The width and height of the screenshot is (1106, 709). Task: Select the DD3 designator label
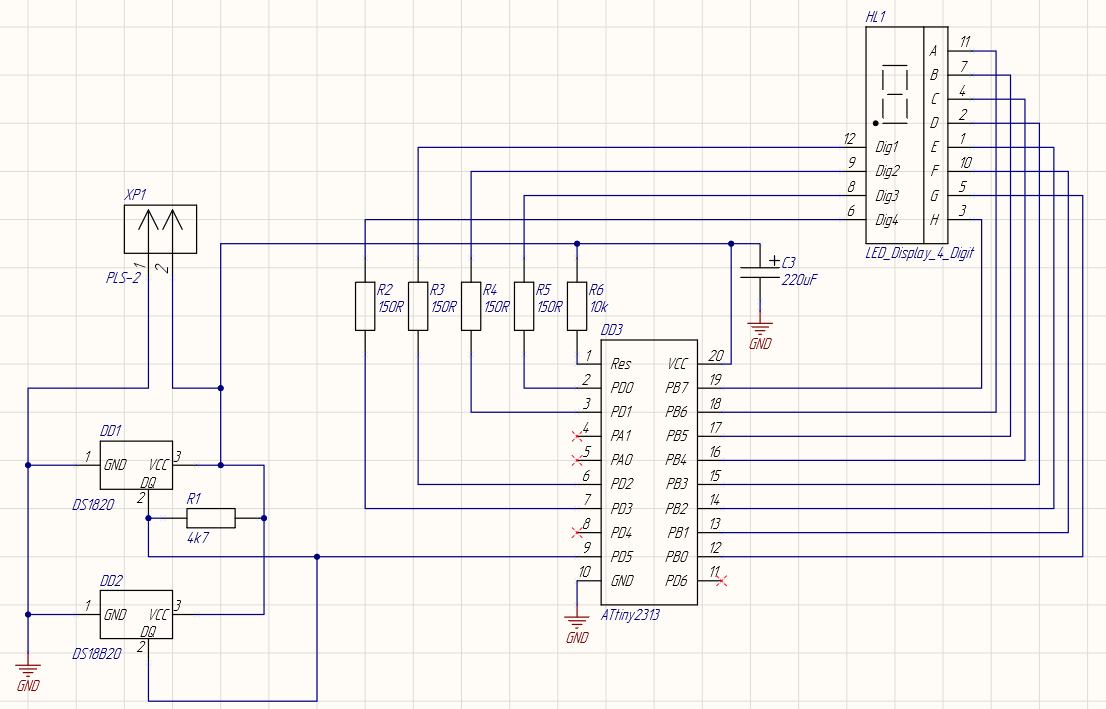coord(612,330)
